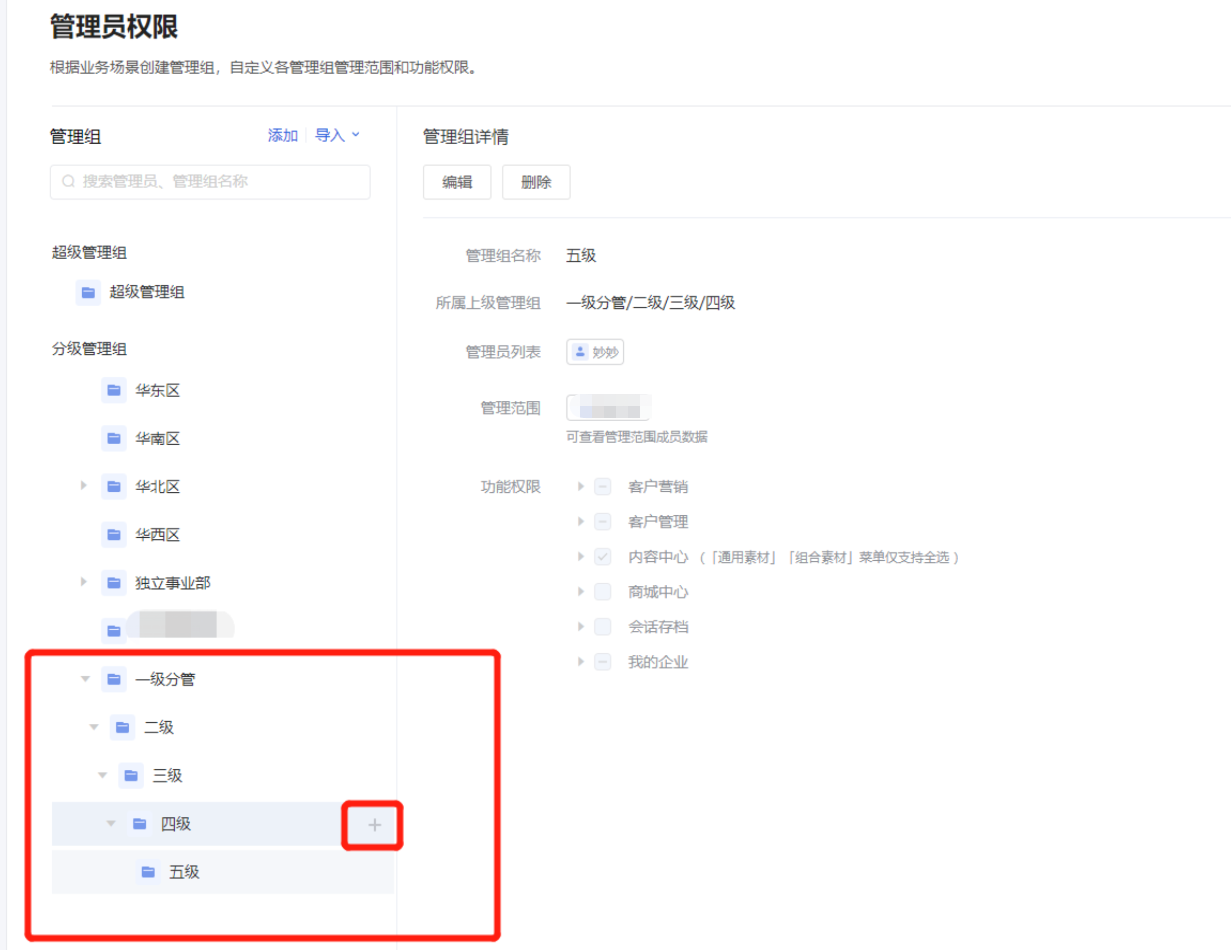This screenshot has width=1231, height=950.
Task: Expand the 客户营销 permission
Action: point(581,487)
